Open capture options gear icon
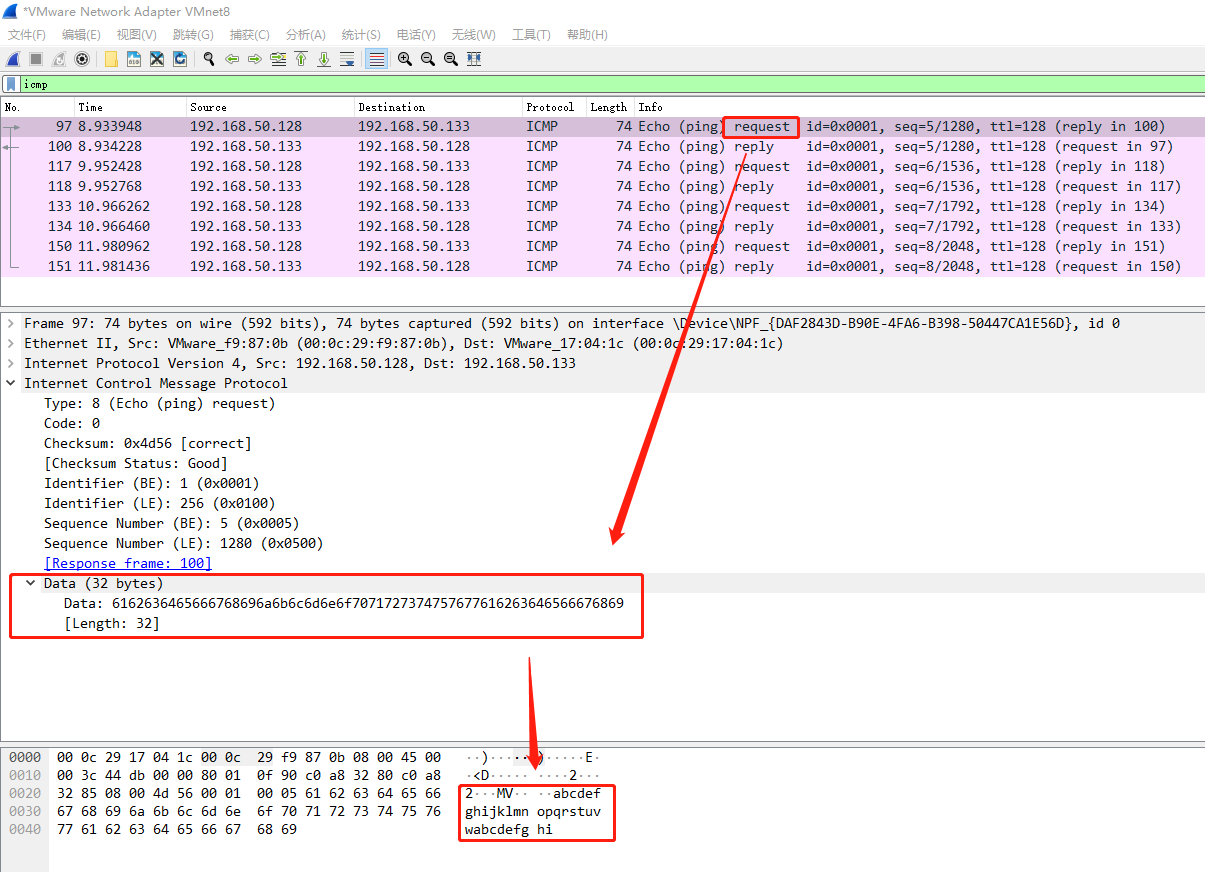The width and height of the screenshot is (1205, 872). click(x=82, y=59)
